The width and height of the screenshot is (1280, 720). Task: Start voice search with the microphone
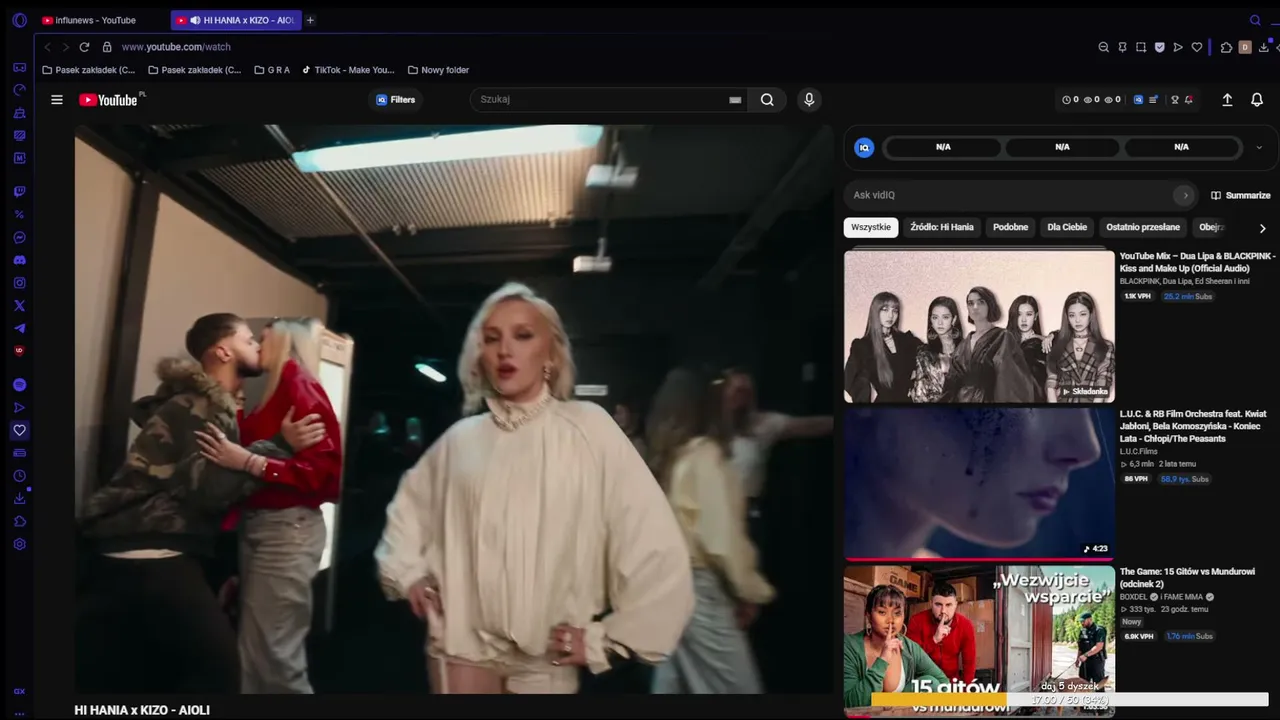(809, 100)
